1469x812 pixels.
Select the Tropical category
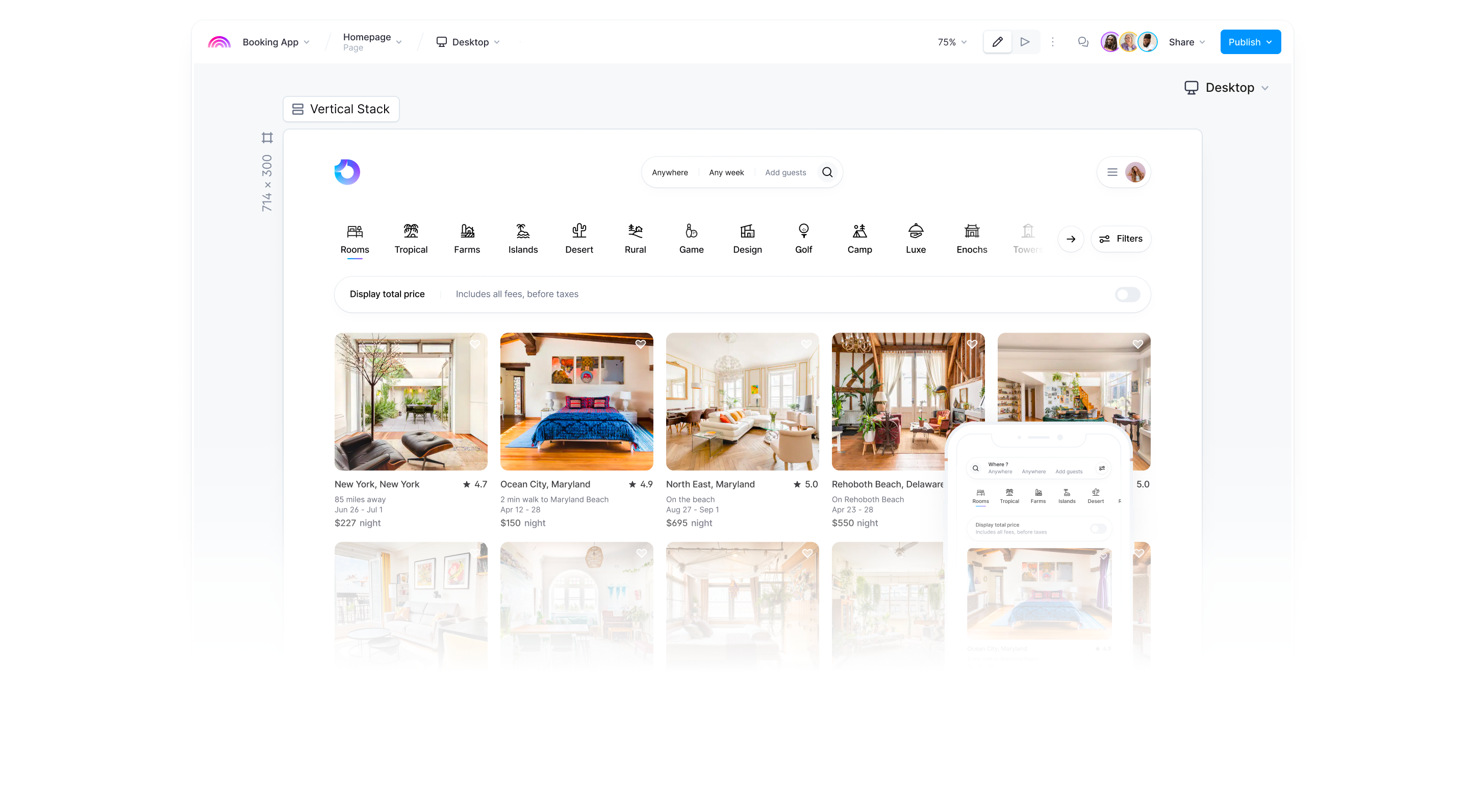click(x=411, y=240)
